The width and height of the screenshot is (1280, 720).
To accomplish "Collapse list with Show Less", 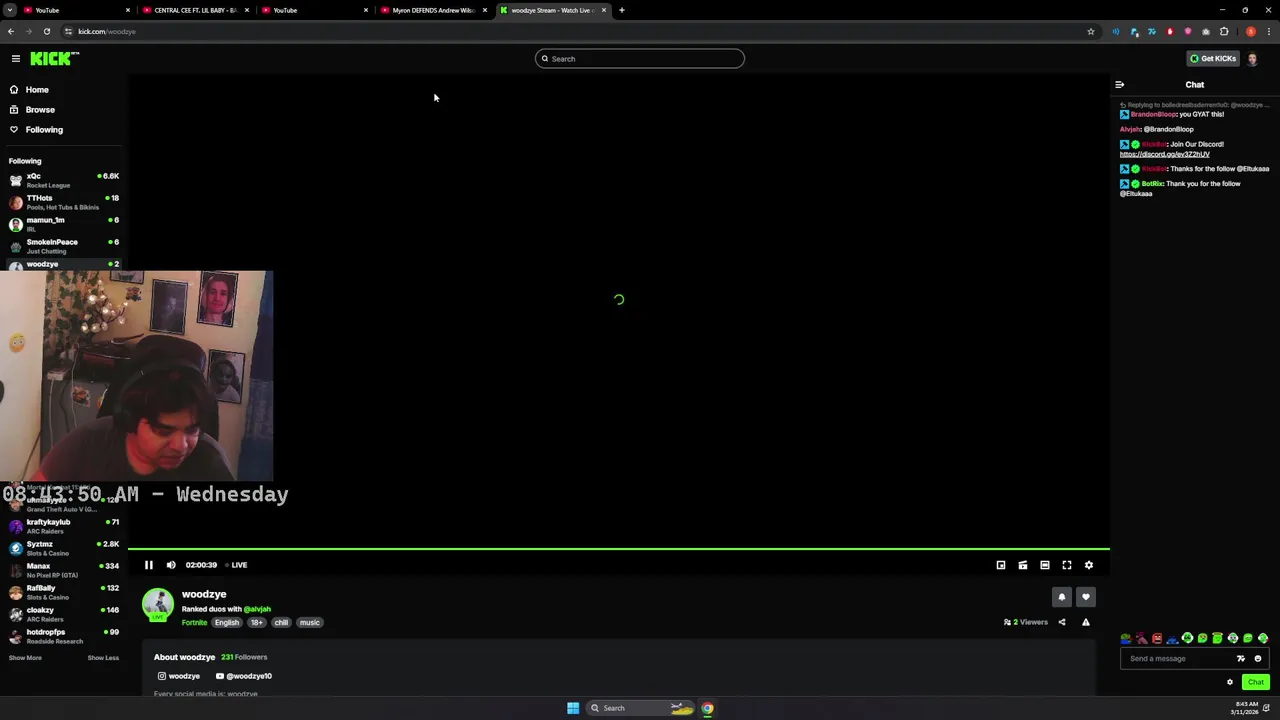I will click(x=103, y=658).
